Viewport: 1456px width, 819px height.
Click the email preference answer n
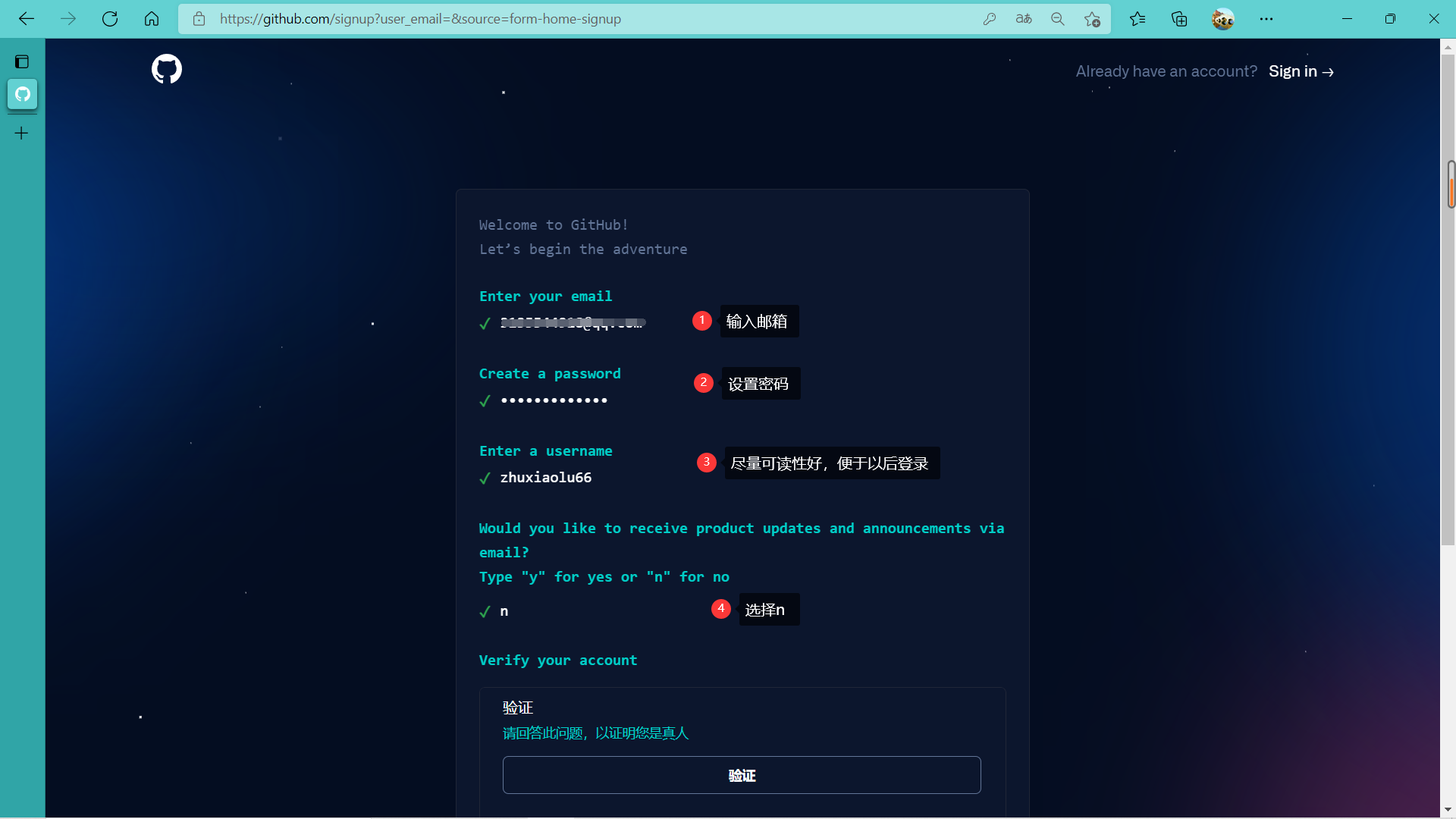(504, 611)
